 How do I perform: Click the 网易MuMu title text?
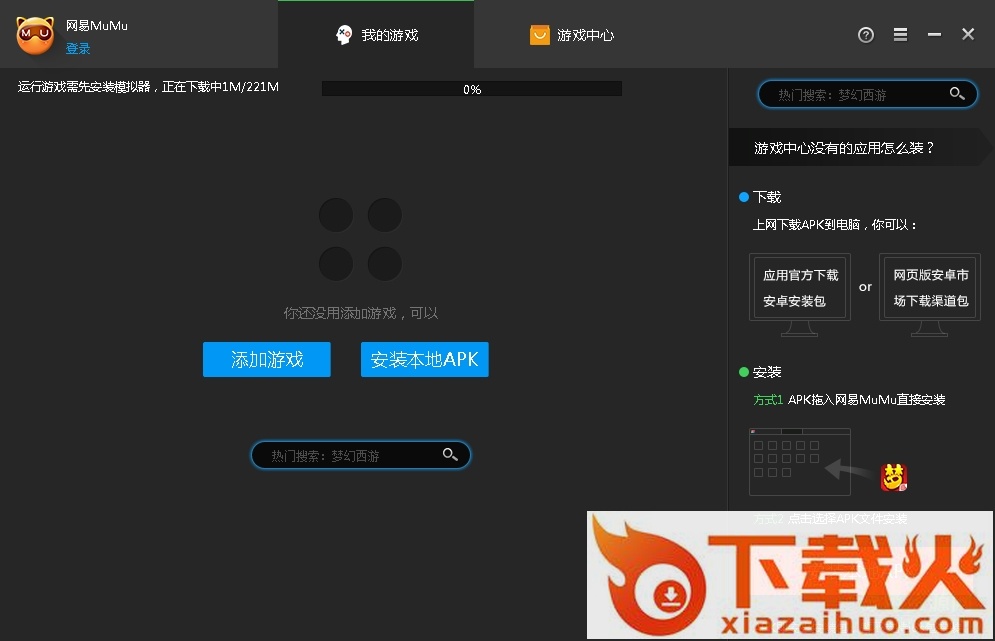coord(96,26)
